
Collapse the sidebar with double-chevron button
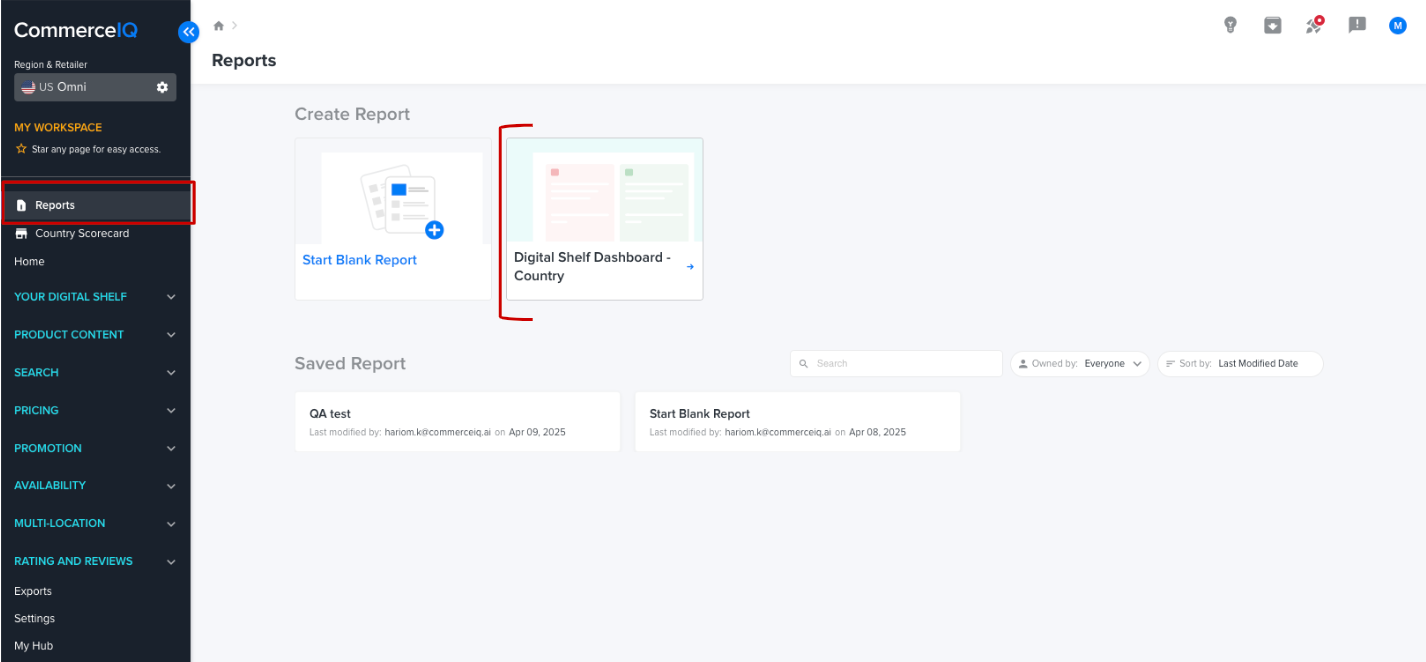click(x=189, y=32)
